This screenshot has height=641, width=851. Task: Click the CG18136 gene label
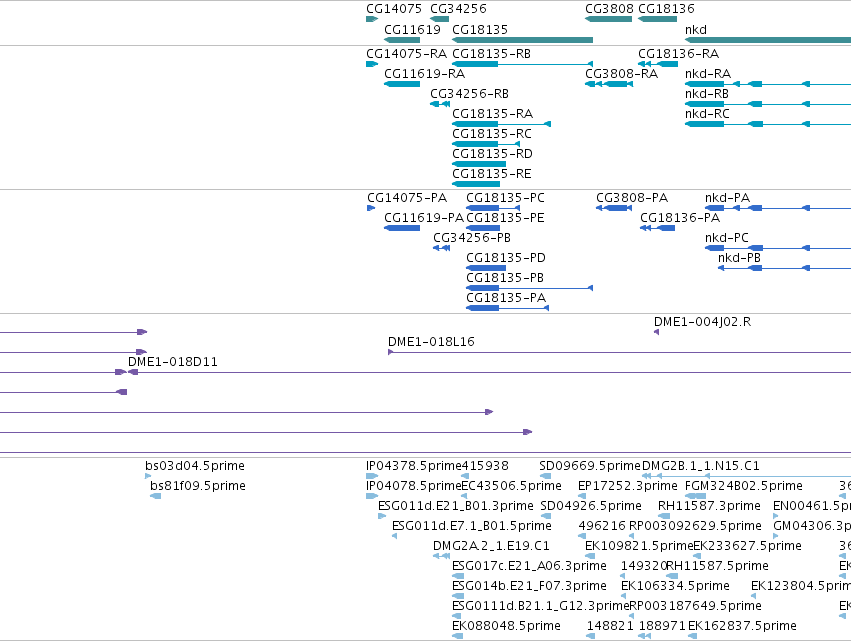666,9
